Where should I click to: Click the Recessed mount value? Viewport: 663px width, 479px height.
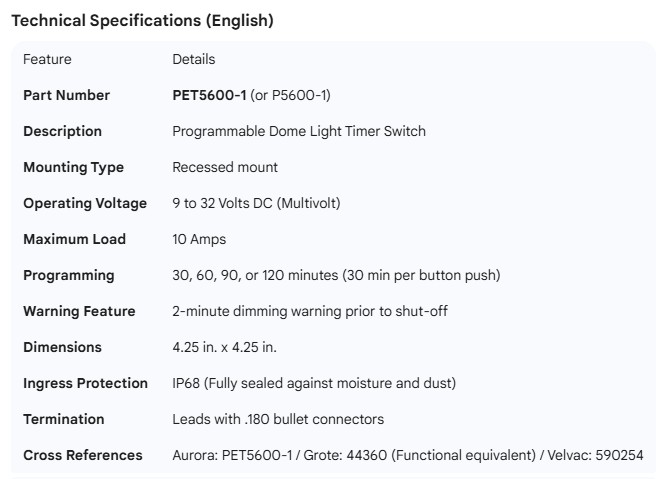pos(225,167)
